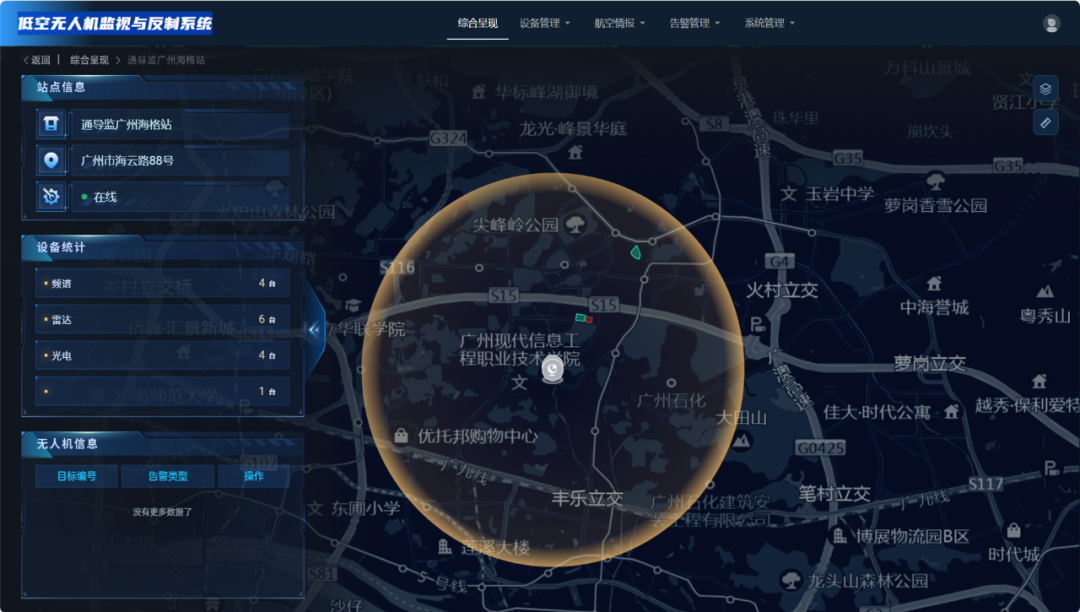1080x612 pixels.
Task: Select the 频谱 device row
Action: coord(163,283)
